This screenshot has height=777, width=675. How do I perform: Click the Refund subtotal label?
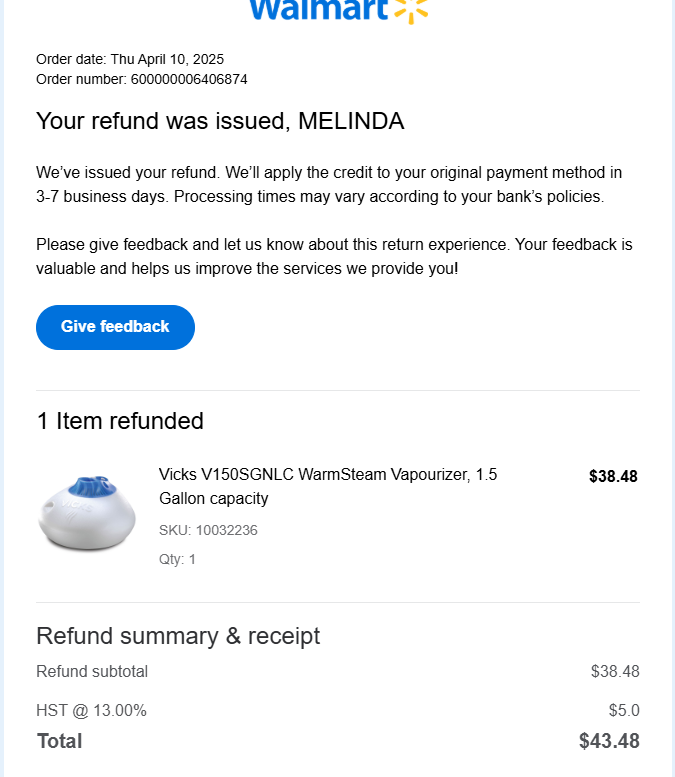(x=92, y=671)
